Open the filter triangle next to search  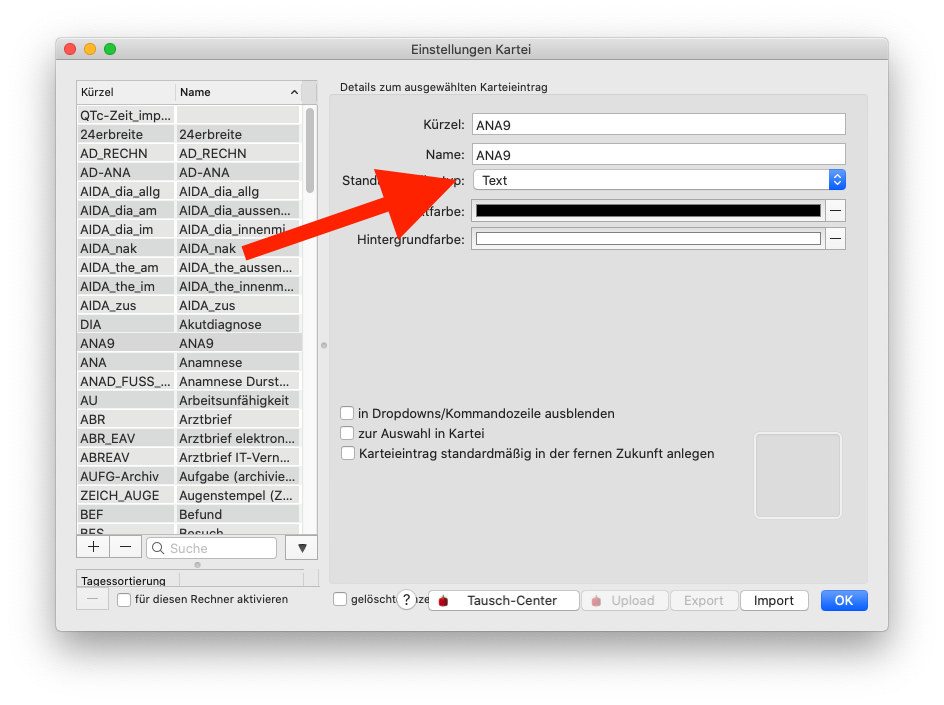[x=302, y=548]
